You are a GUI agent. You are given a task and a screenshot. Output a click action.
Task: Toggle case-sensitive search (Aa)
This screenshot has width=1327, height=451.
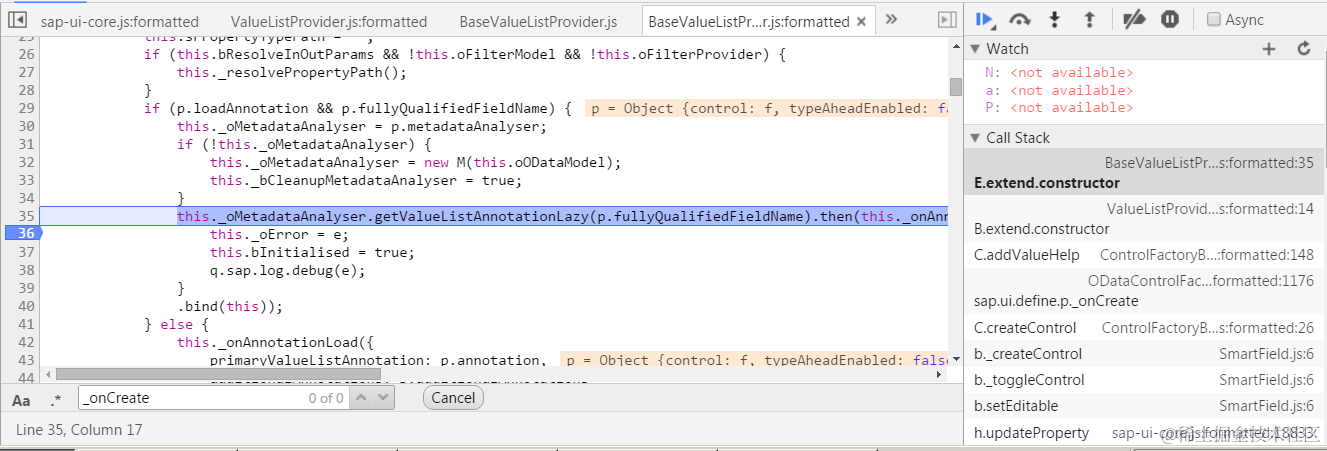21,399
